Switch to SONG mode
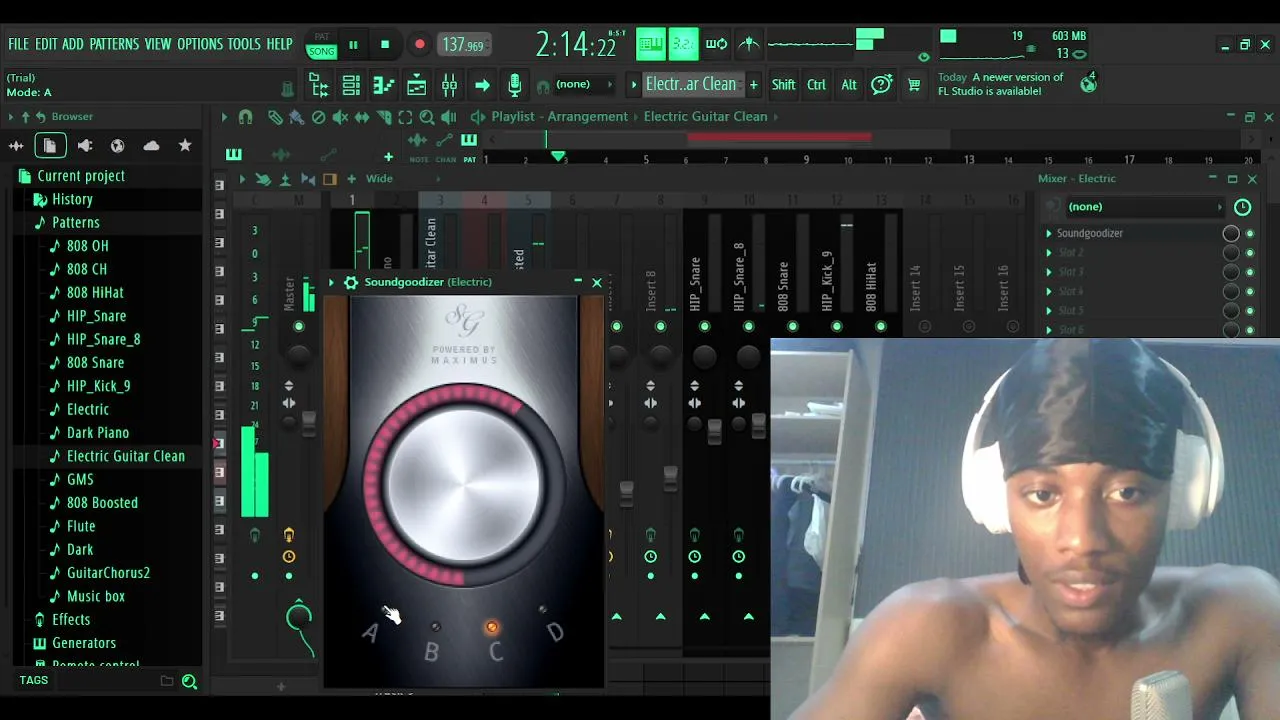1280x720 pixels. (x=322, y=51)
